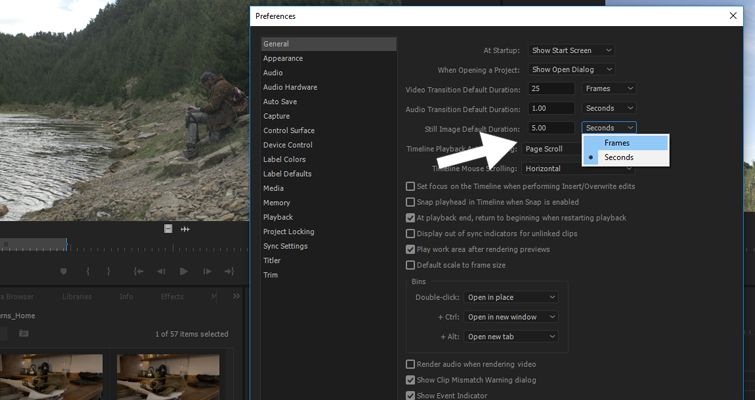
Task: Click the Go to Out point icon
Action: (231, 271)
